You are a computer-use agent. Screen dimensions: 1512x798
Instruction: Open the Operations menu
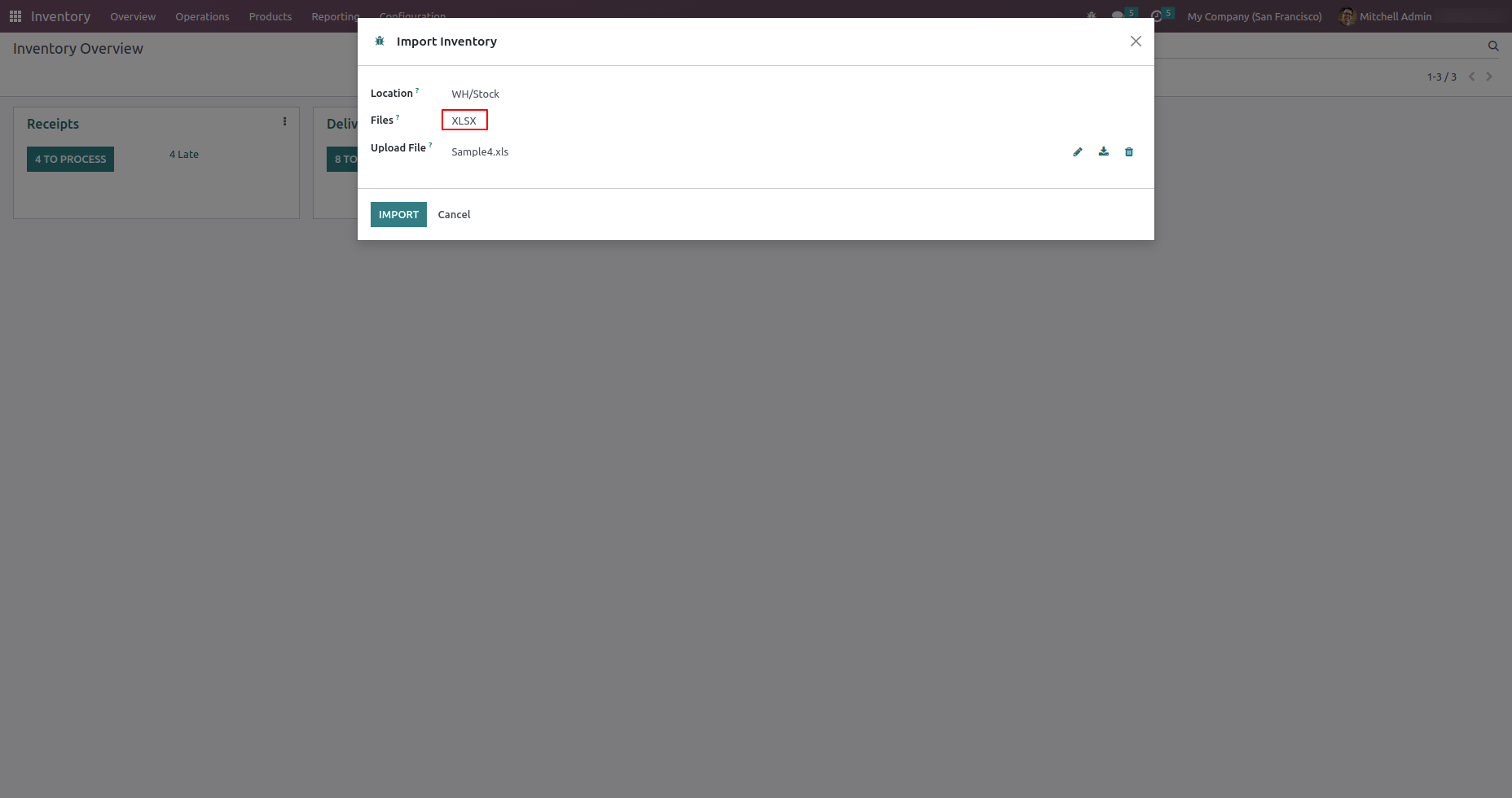point(202,16)
